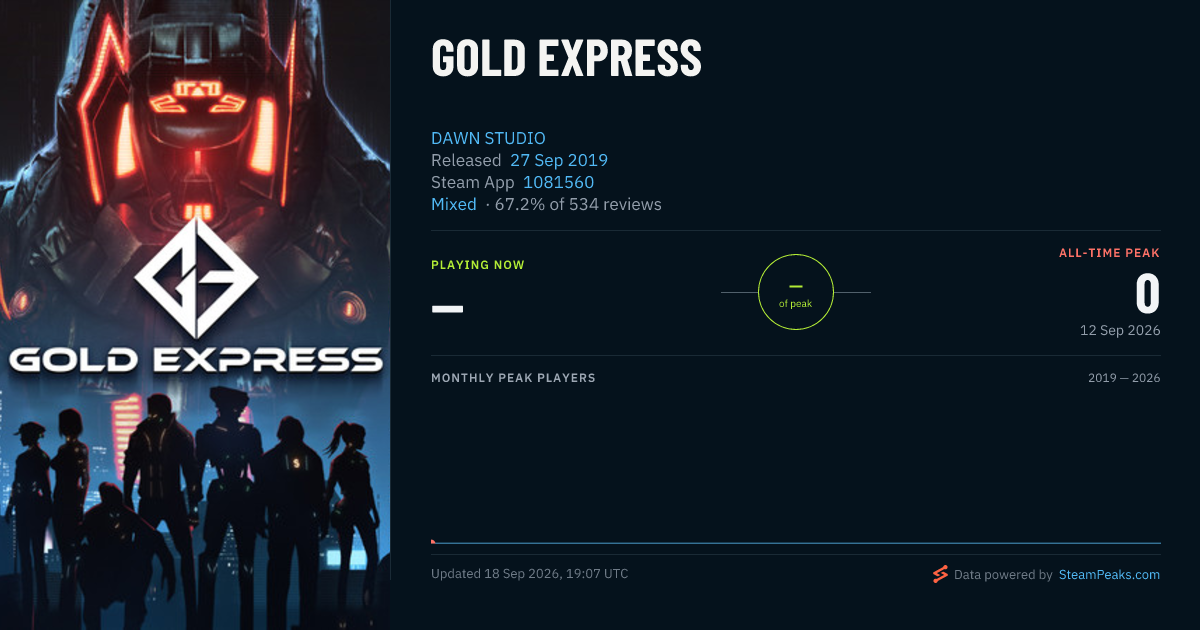Click the monthly peak players chart line
This screenshot has width=1200, height=630.
point(796,543)
